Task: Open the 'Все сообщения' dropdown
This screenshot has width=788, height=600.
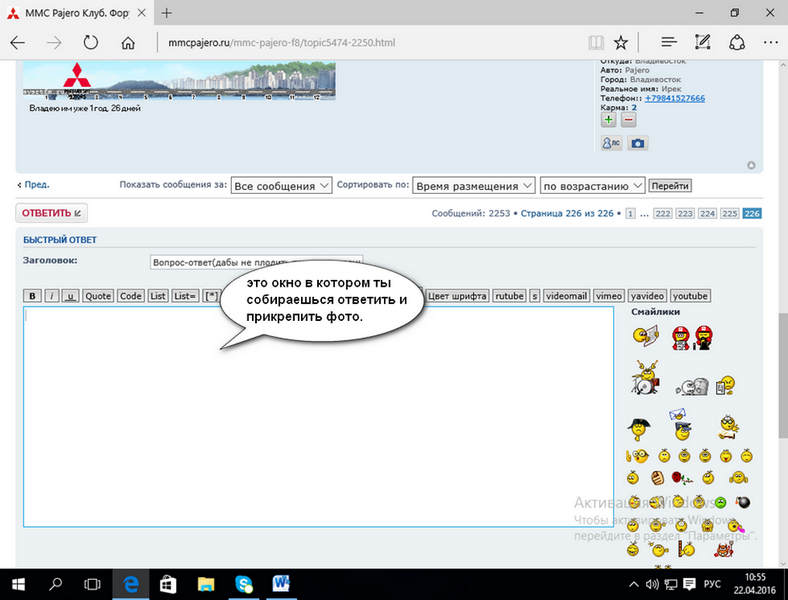Action: [x=281, y=186]
